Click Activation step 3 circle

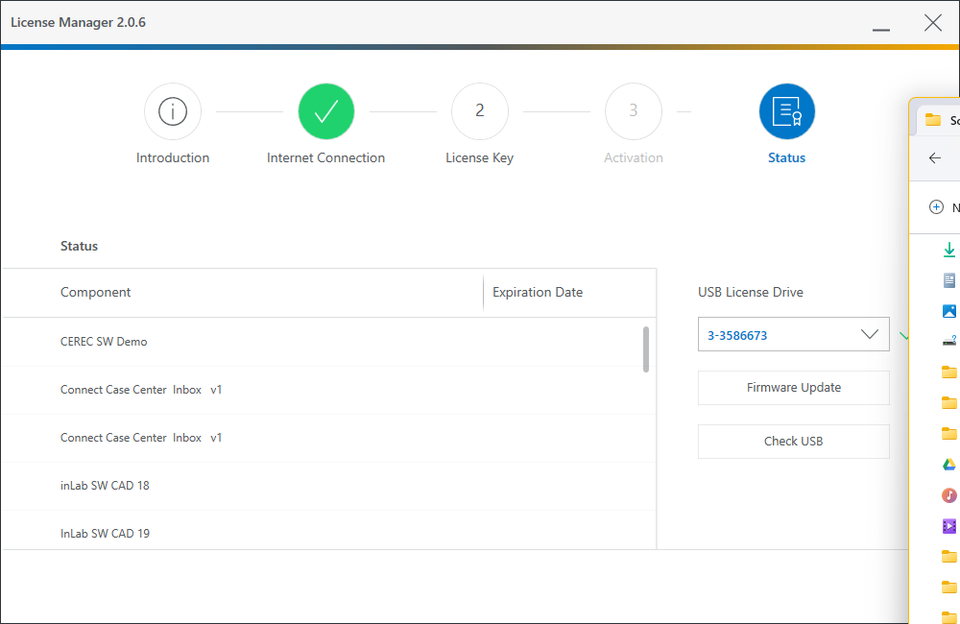633,111
